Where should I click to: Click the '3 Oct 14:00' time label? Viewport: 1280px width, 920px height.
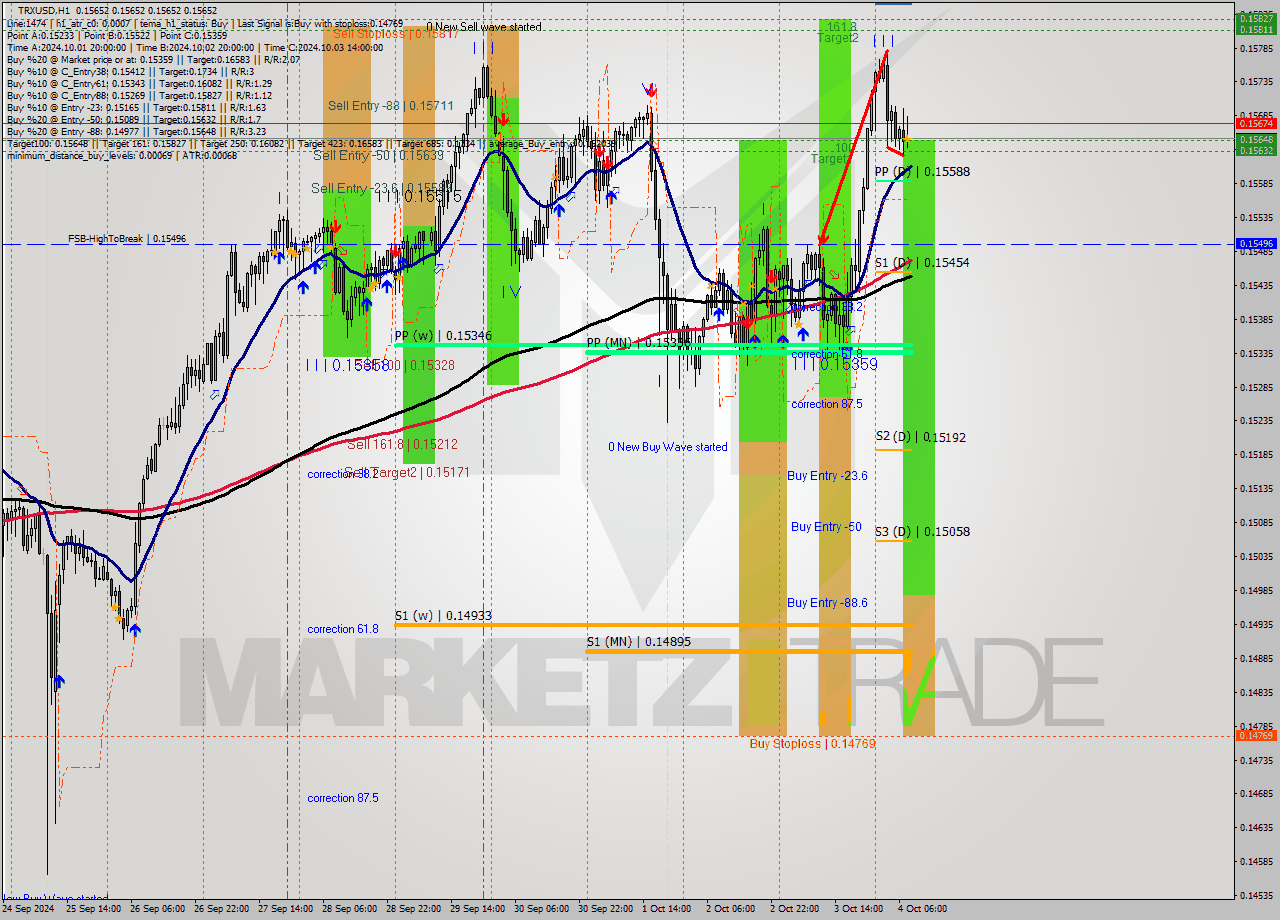click(x=858, y=909)
